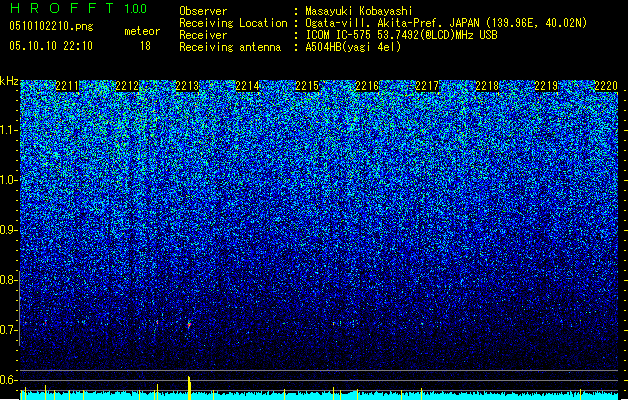Viewport: 629px width, 400px height.
Task: Click the 2214 time marker
Action: coord(247,86)
